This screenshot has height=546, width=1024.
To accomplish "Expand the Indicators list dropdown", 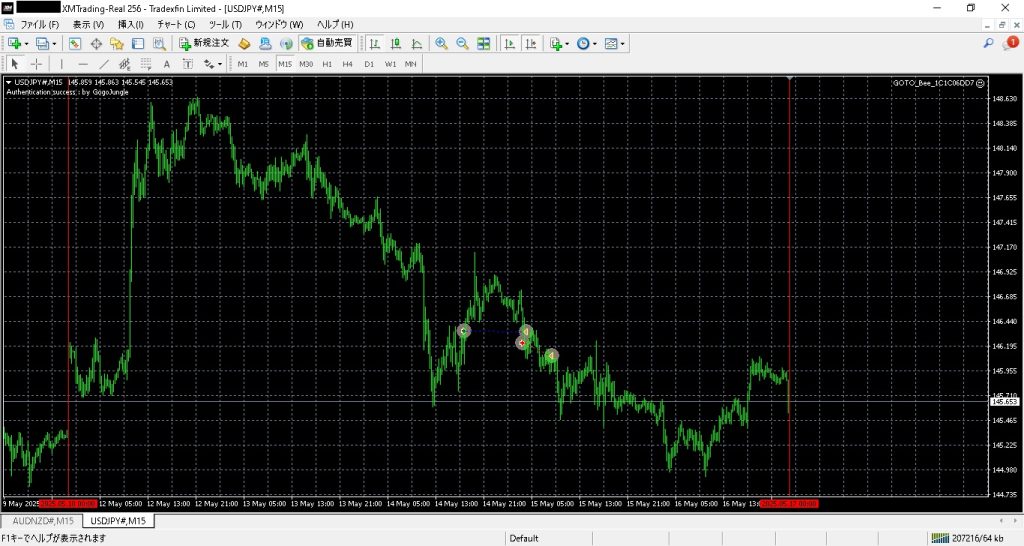I will tap(568, 43).
